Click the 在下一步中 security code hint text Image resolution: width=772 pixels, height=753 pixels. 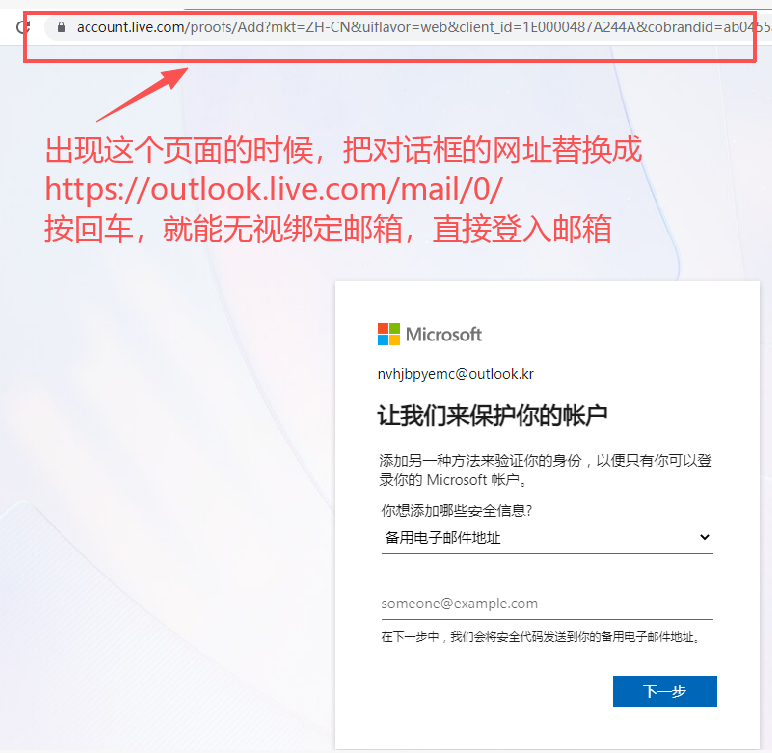[541, 637]
